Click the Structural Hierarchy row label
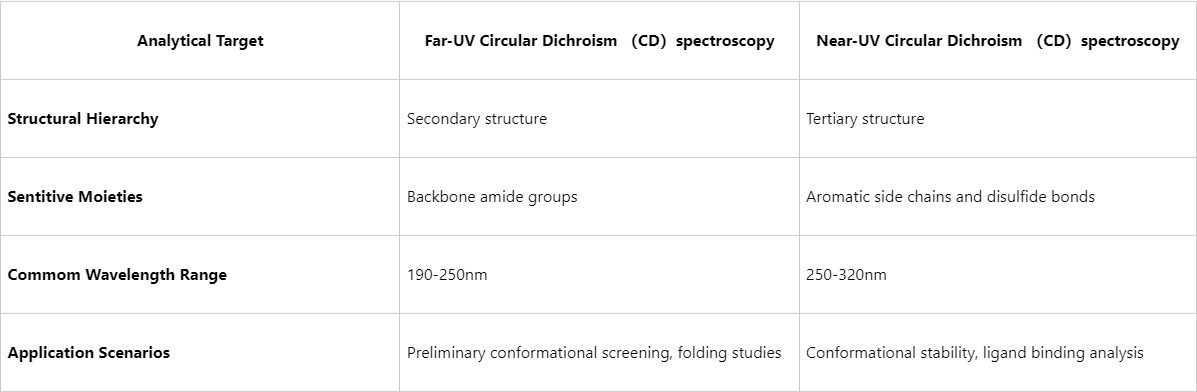Image resolution: width=1197 pixels, height=392 pixels. click(83, 118)
